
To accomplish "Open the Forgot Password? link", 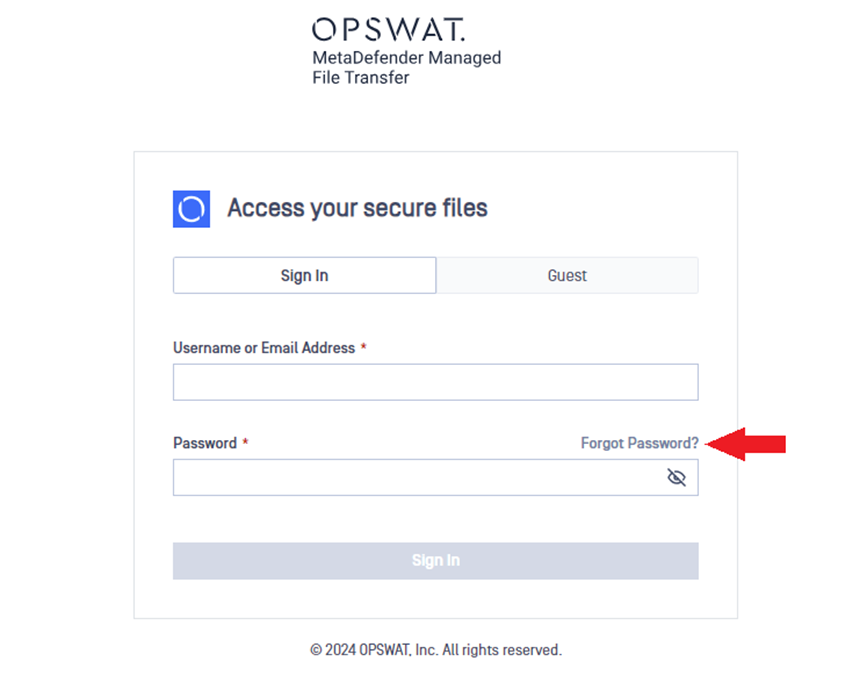I will [x=640, y=443].
